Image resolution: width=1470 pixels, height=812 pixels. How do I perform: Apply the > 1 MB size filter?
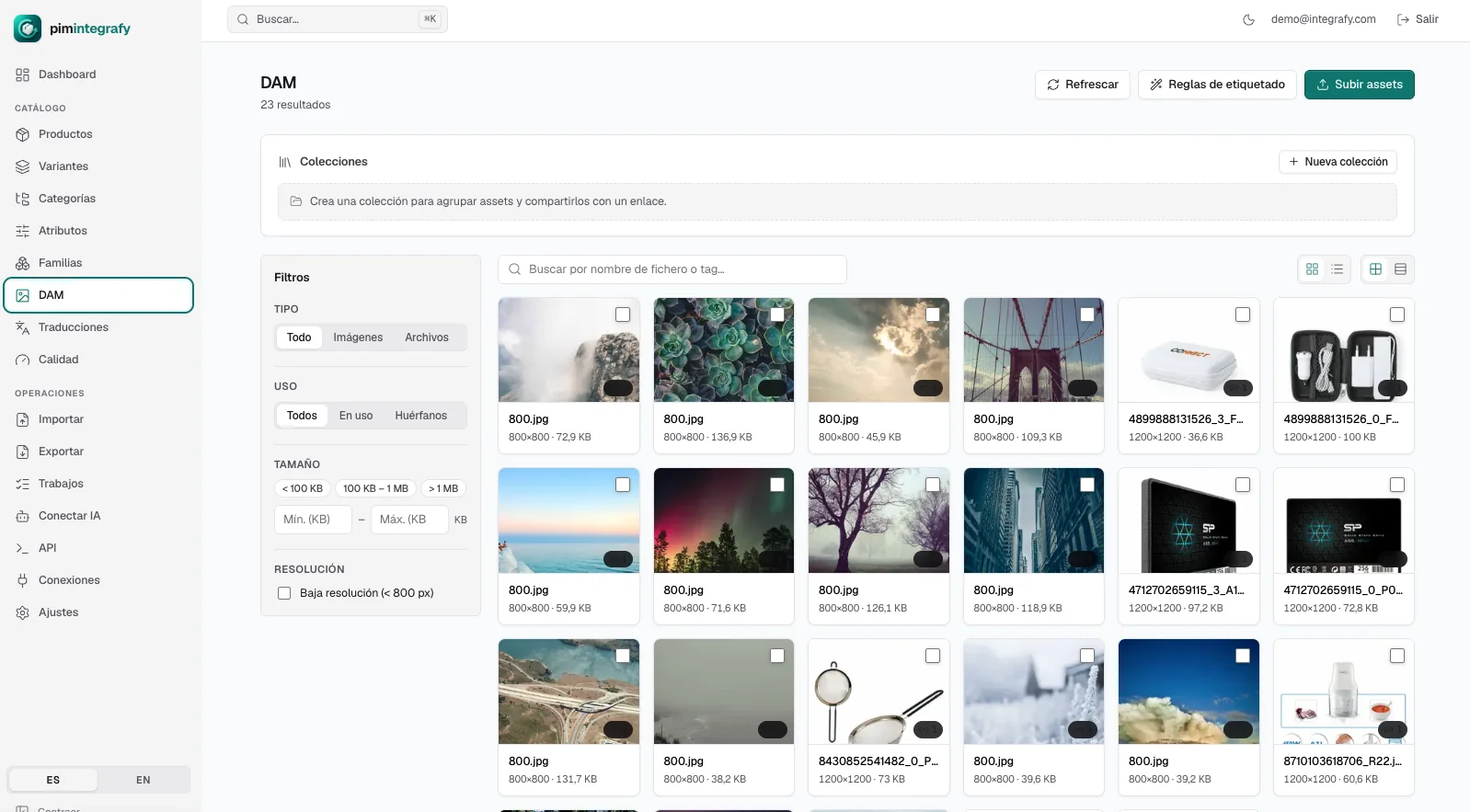[443, 488]
